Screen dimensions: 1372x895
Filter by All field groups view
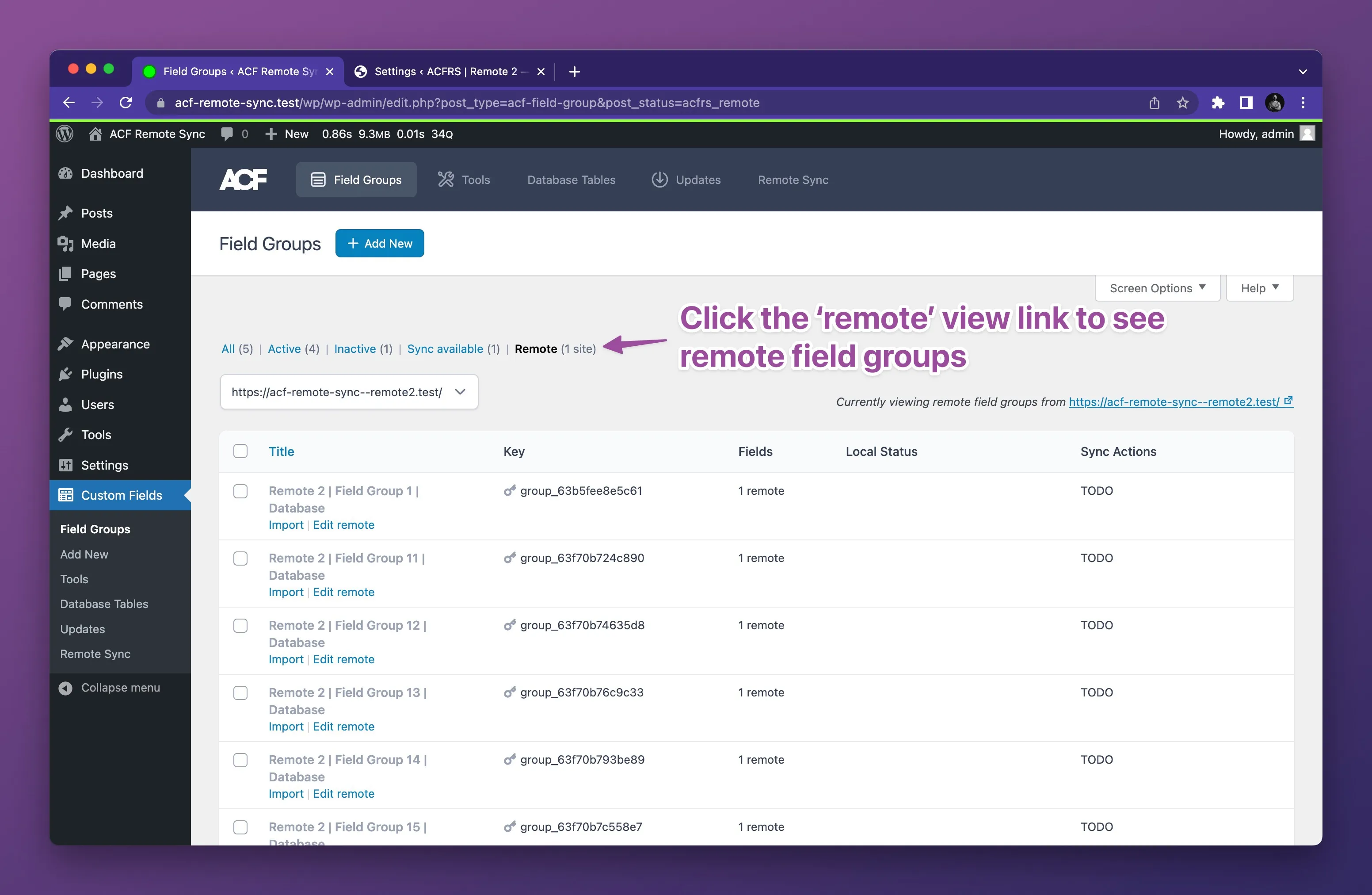tap(228, 348)
